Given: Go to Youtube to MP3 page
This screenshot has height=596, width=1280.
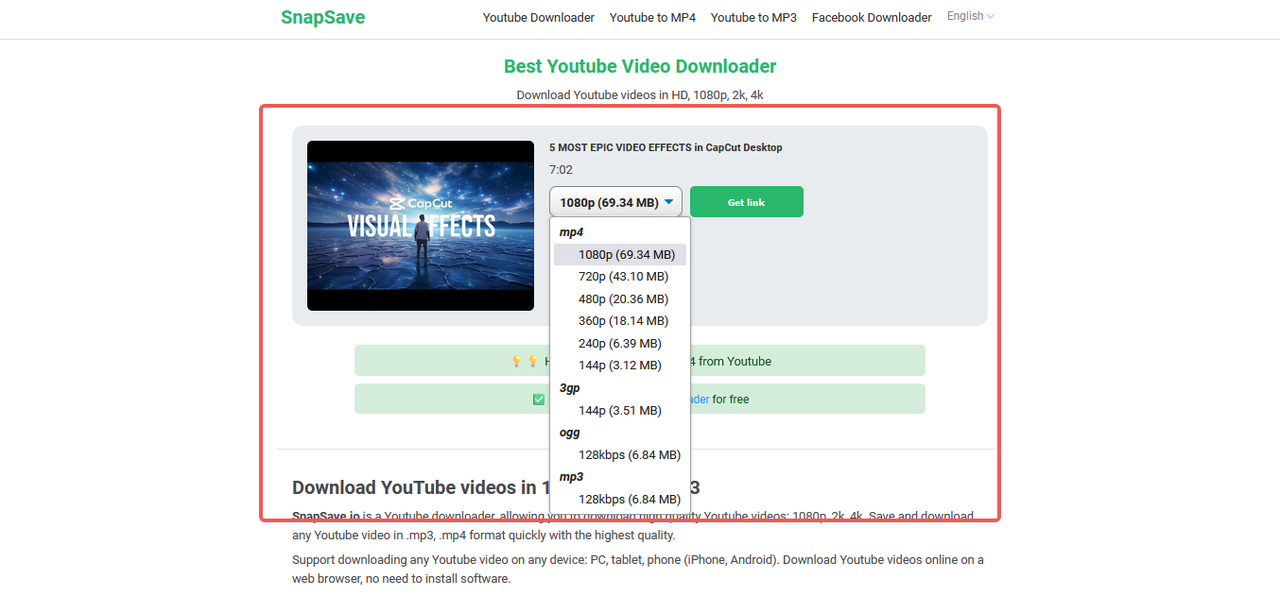Looking at the screenshot, I should pyautogui.click(x=753, y=18).
